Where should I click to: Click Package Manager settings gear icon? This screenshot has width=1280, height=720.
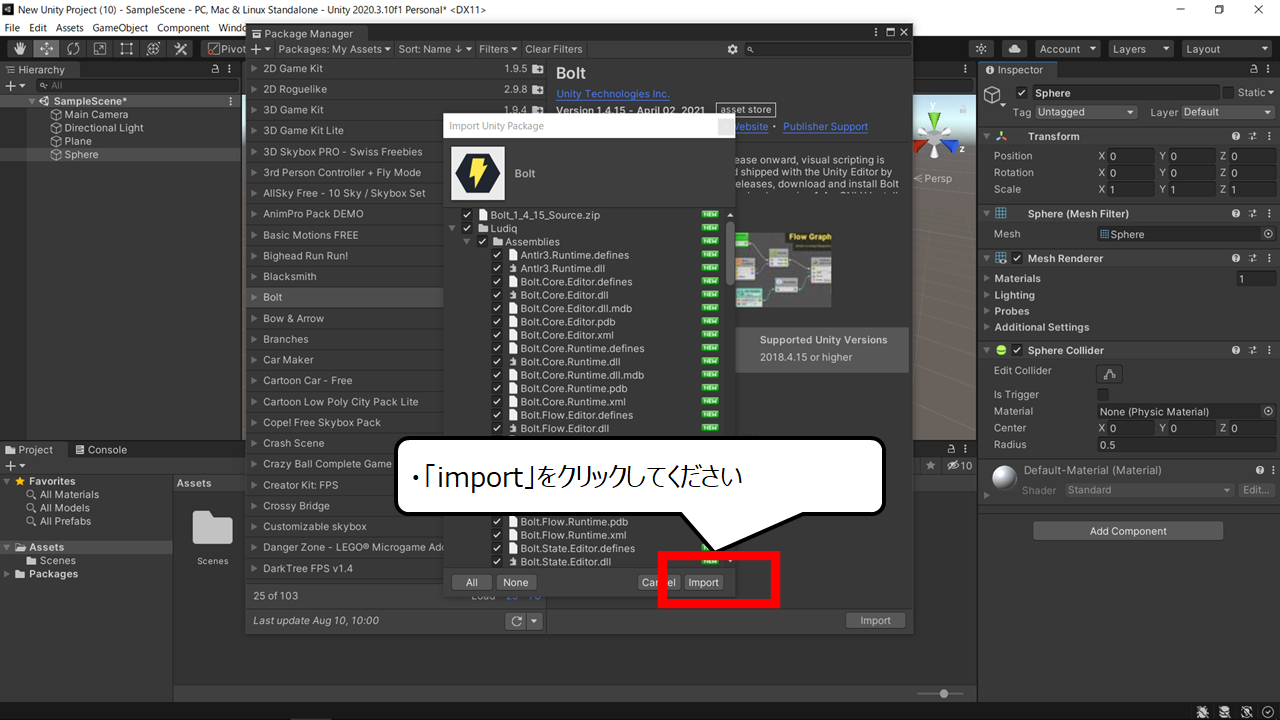pos(733,49)
